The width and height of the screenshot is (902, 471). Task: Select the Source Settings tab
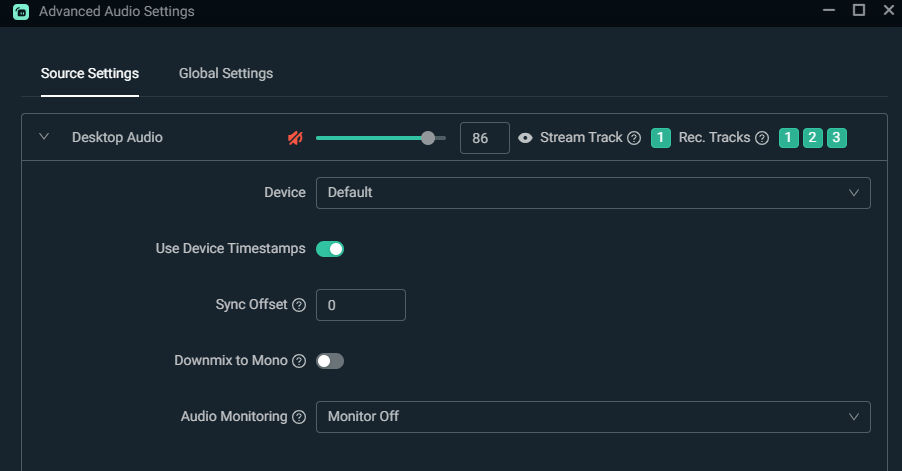coord(90,73)
